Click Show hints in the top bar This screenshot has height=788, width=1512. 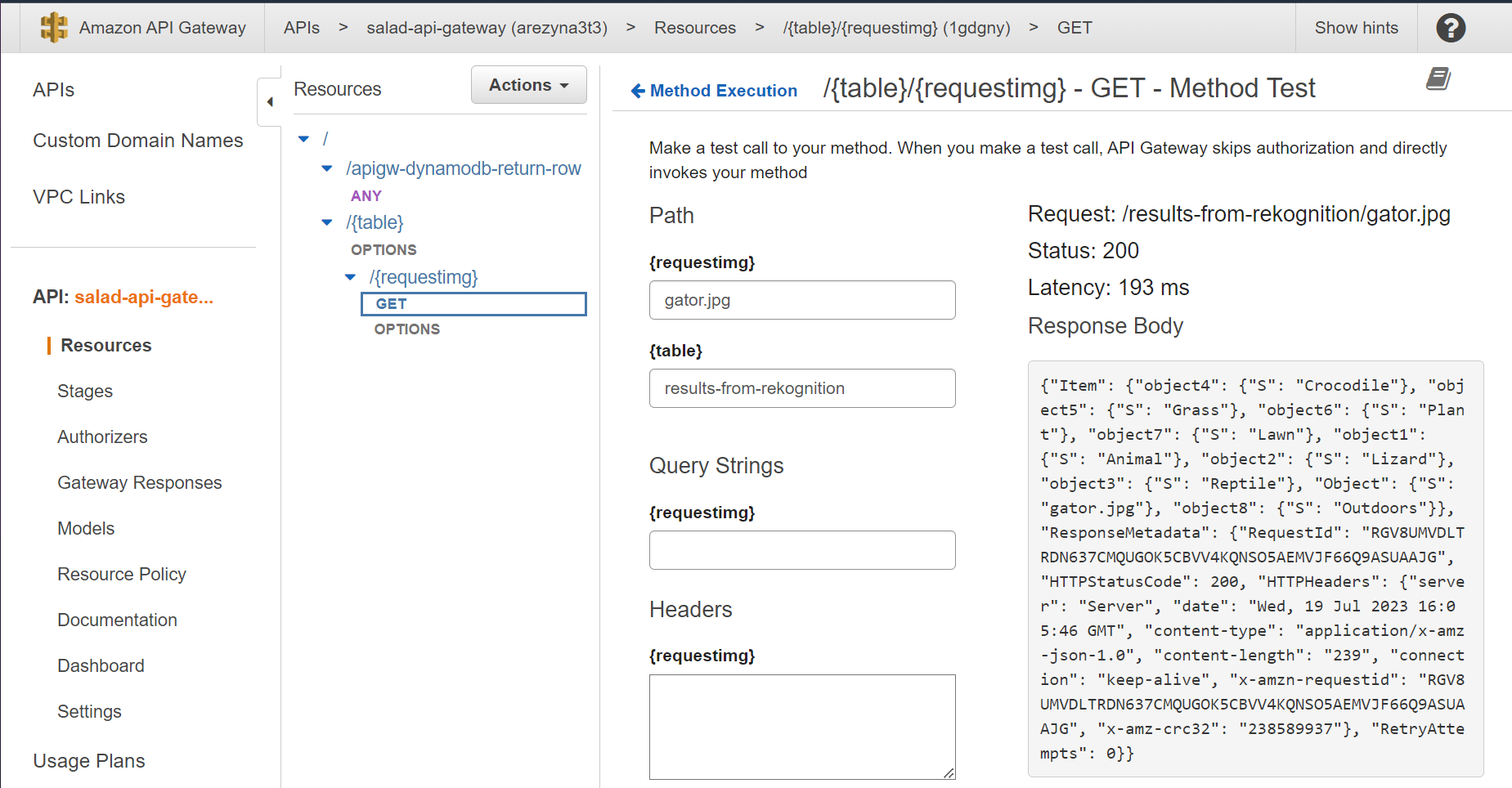coord(1356,28)
